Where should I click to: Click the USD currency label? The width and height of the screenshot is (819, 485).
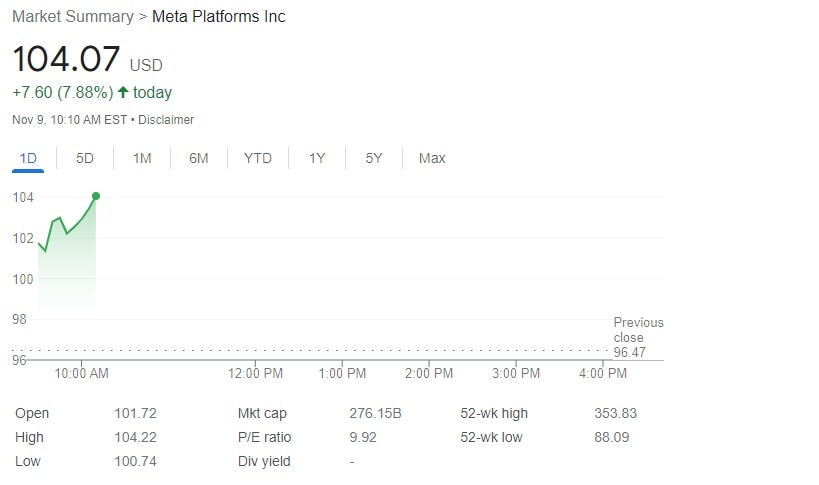146,65
